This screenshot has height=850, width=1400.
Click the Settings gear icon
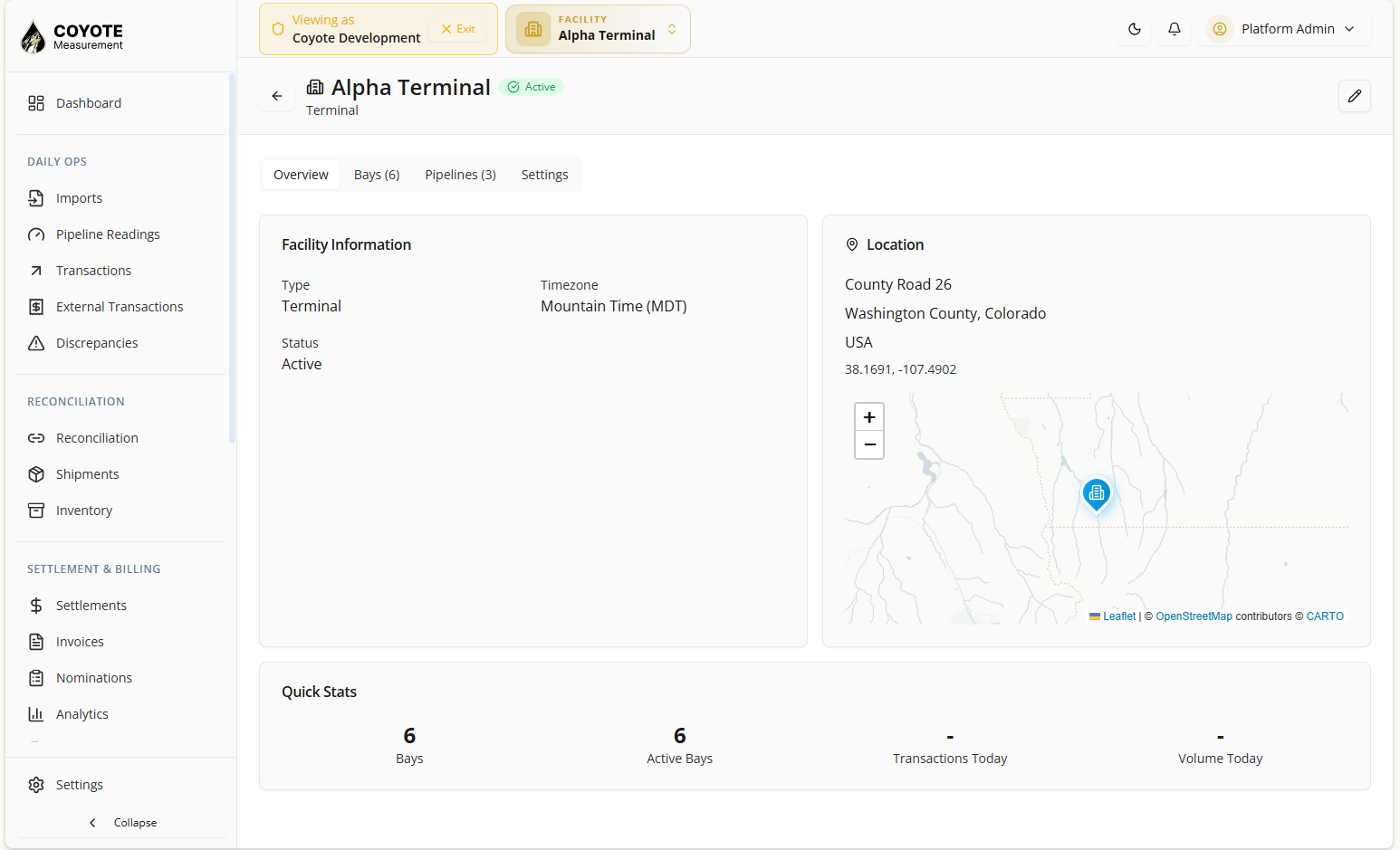[36, 785]
